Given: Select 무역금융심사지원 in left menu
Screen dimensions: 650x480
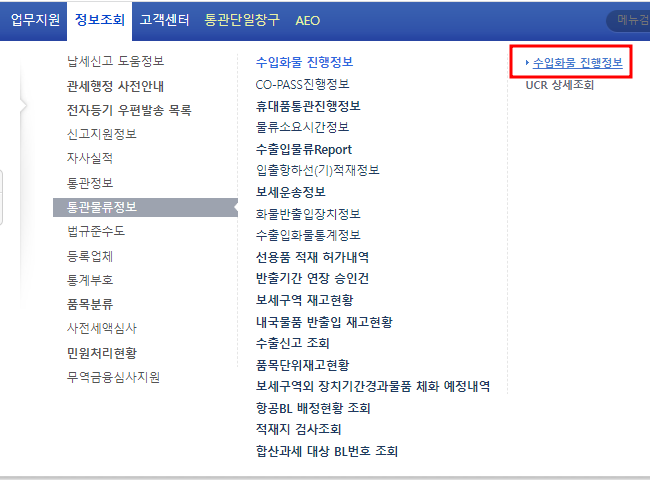Looking at the screenshot, I should click(x=114, y=377).
